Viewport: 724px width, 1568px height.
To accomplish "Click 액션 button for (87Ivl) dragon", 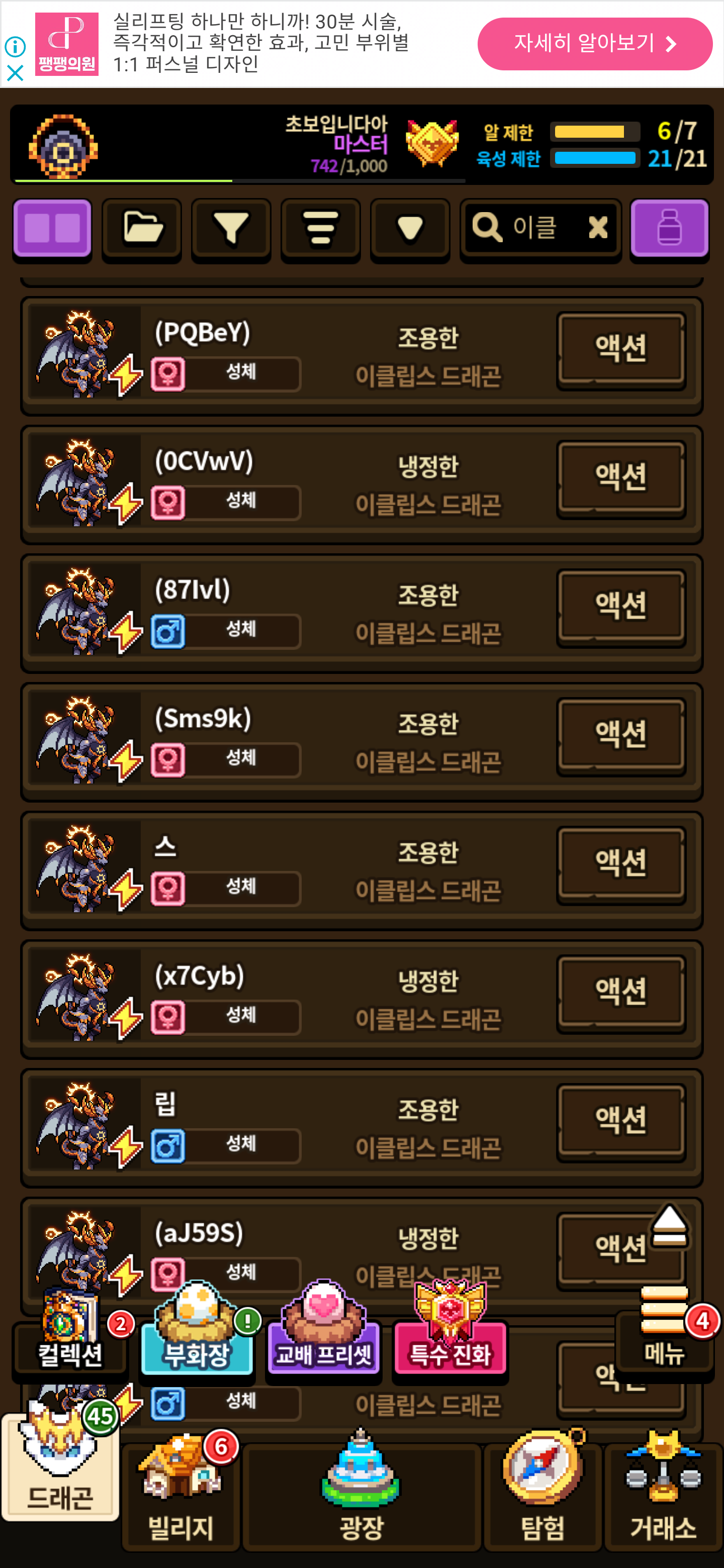I will click(621, 608).
